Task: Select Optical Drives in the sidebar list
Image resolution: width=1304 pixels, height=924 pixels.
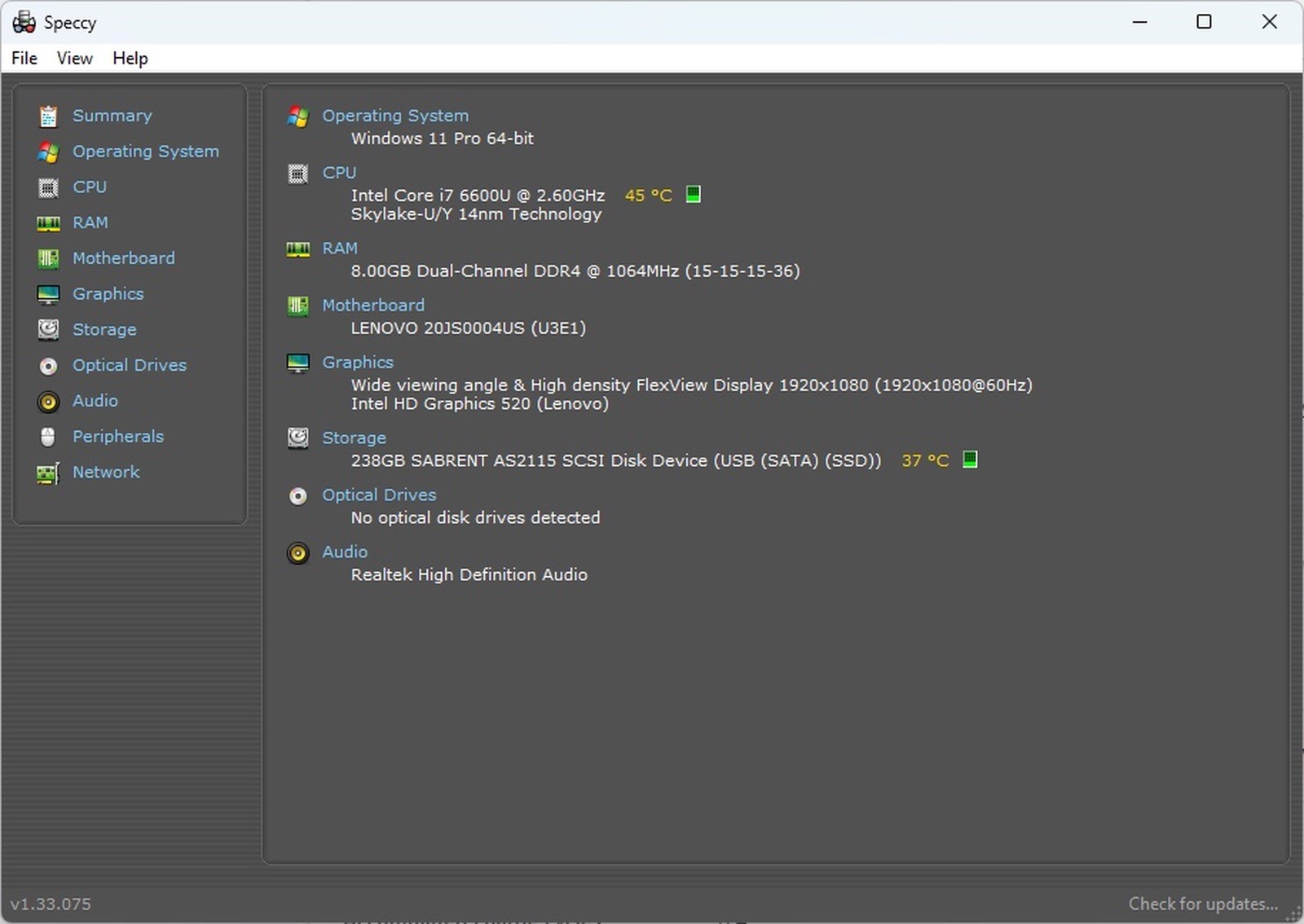Action: (130, 365)
